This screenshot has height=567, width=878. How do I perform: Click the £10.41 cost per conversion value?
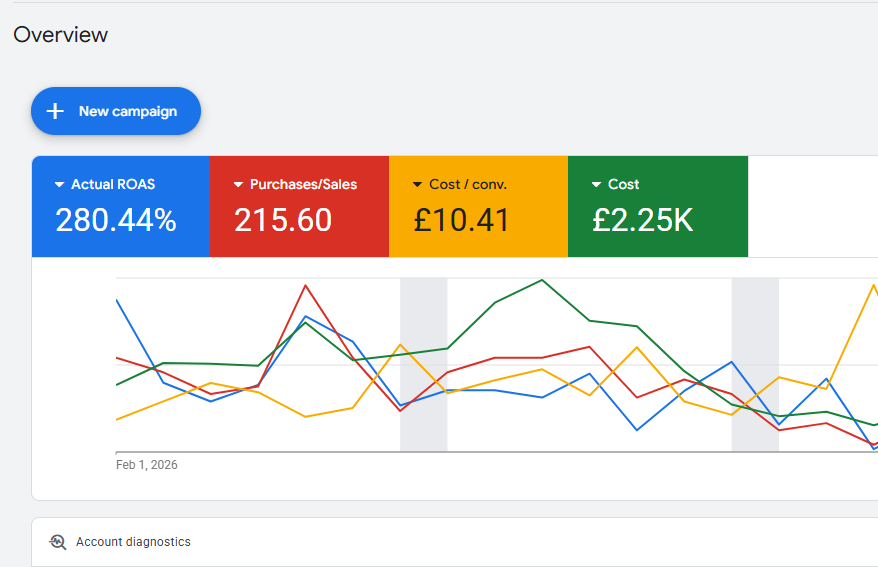[461, 220]
